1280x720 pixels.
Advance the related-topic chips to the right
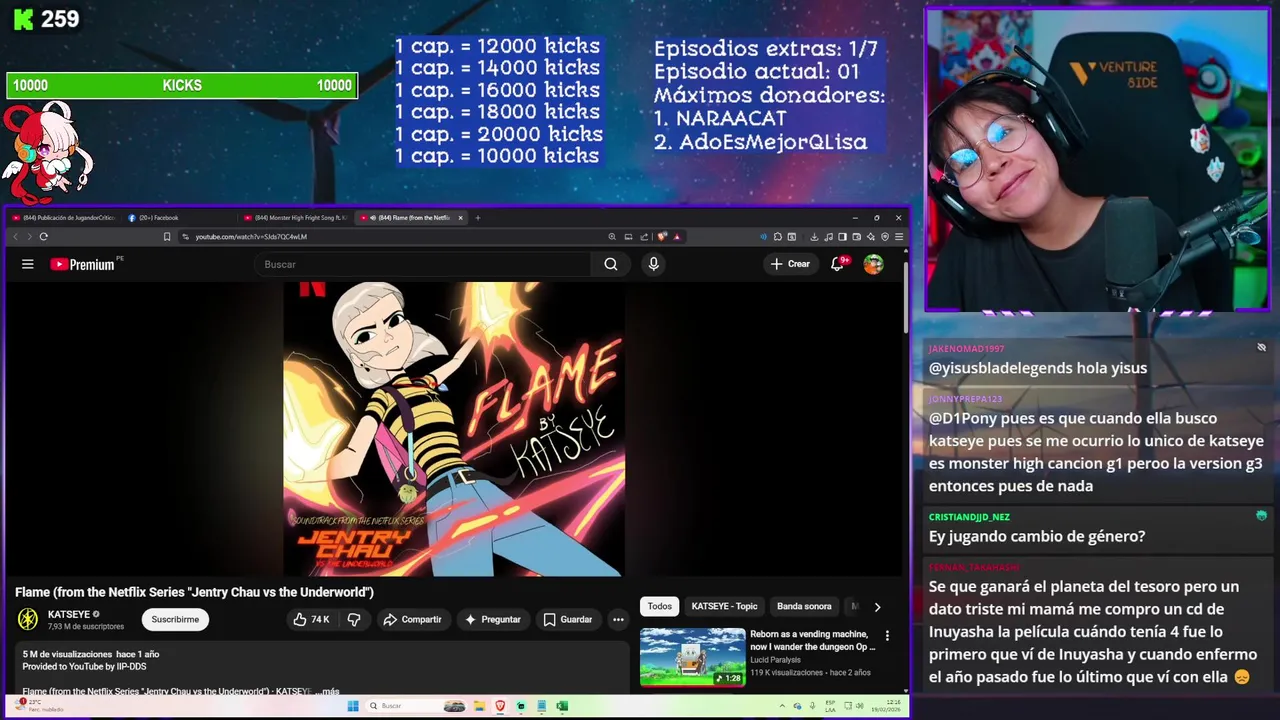click(877, 607)
